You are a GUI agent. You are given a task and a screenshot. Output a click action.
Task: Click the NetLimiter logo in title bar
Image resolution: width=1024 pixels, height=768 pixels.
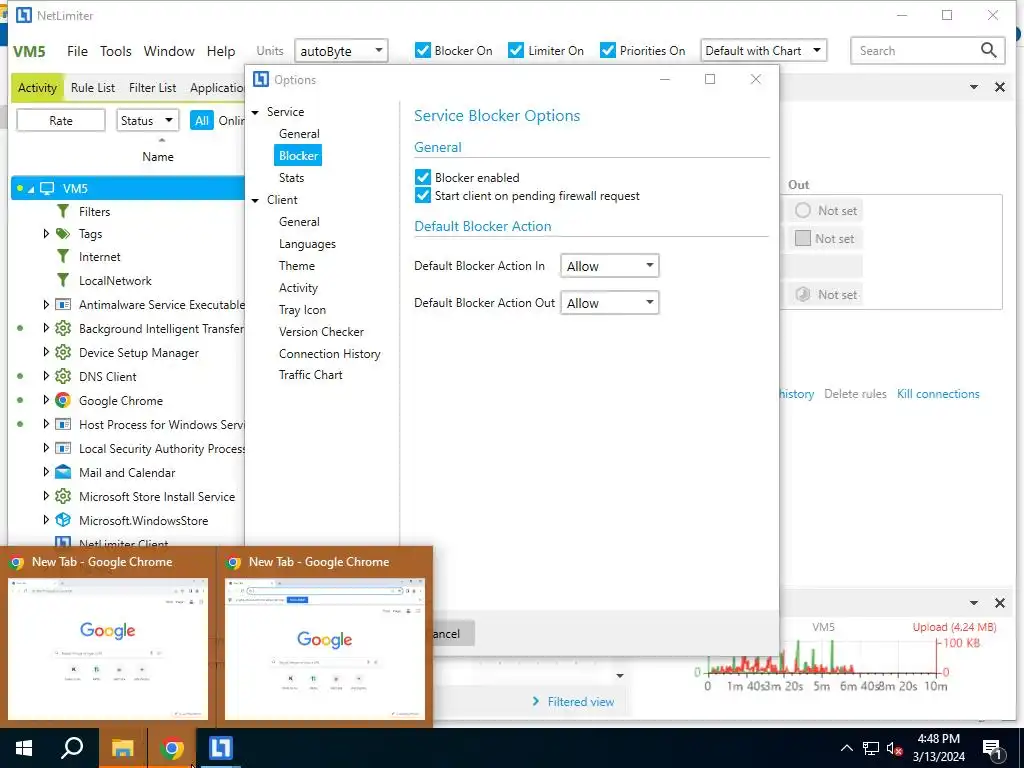pos(24,15)
